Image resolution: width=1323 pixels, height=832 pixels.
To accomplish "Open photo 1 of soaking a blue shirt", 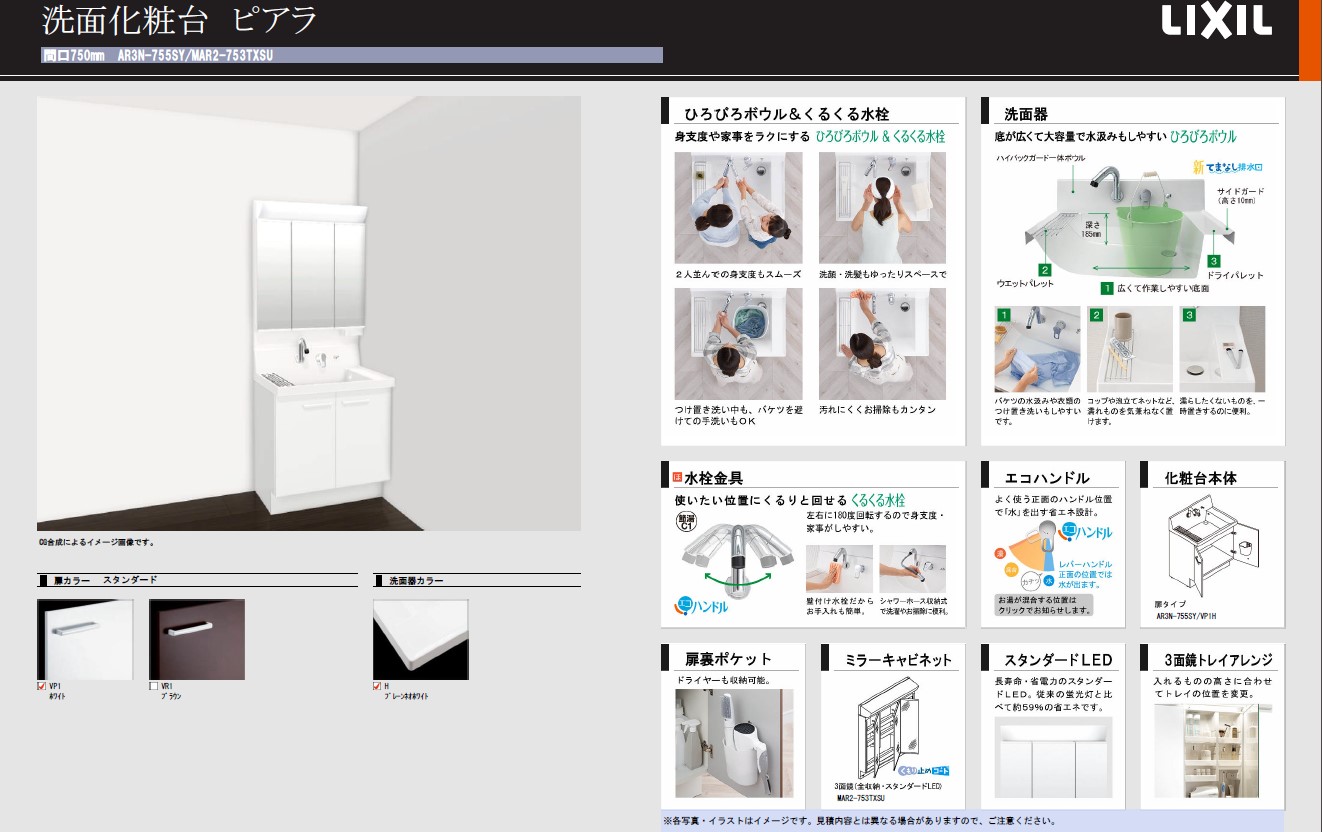I will click(1037, 349).
